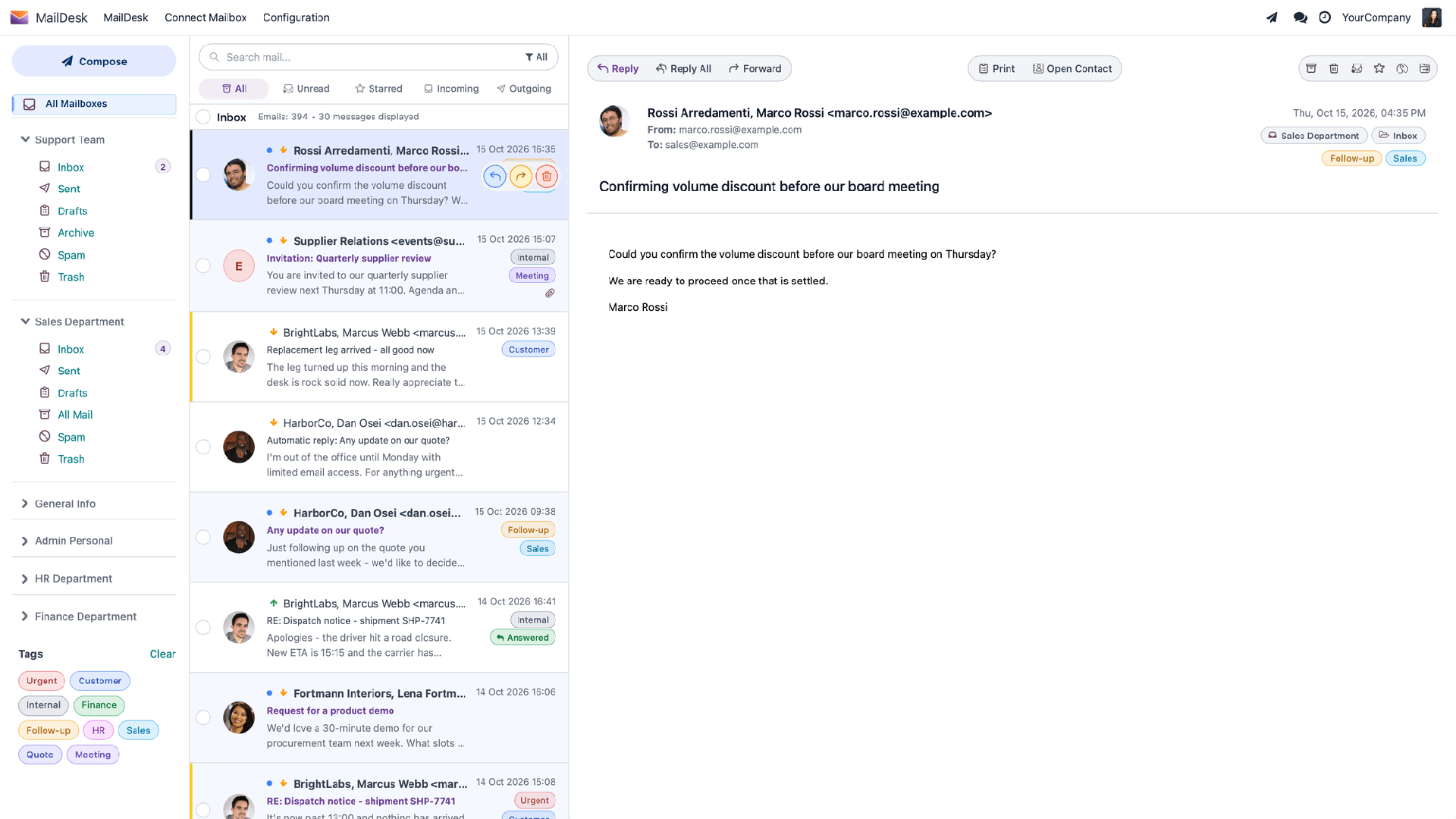Star the open email
This screenshot has height=819, width=1456.
(x=1379, y=68)
